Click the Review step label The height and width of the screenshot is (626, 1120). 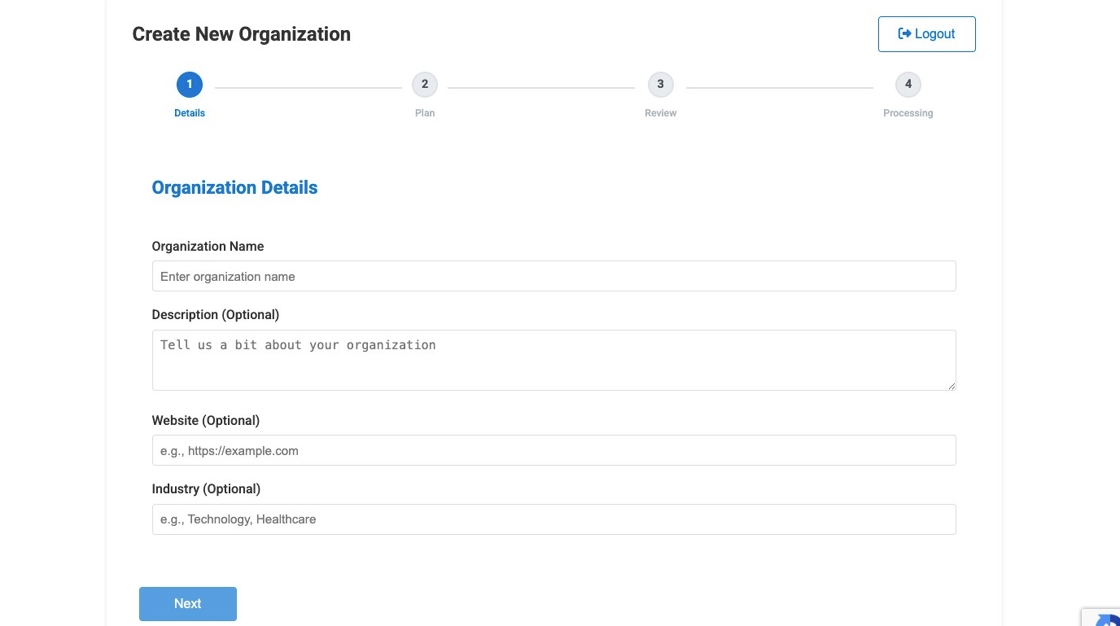click(660, 112)
